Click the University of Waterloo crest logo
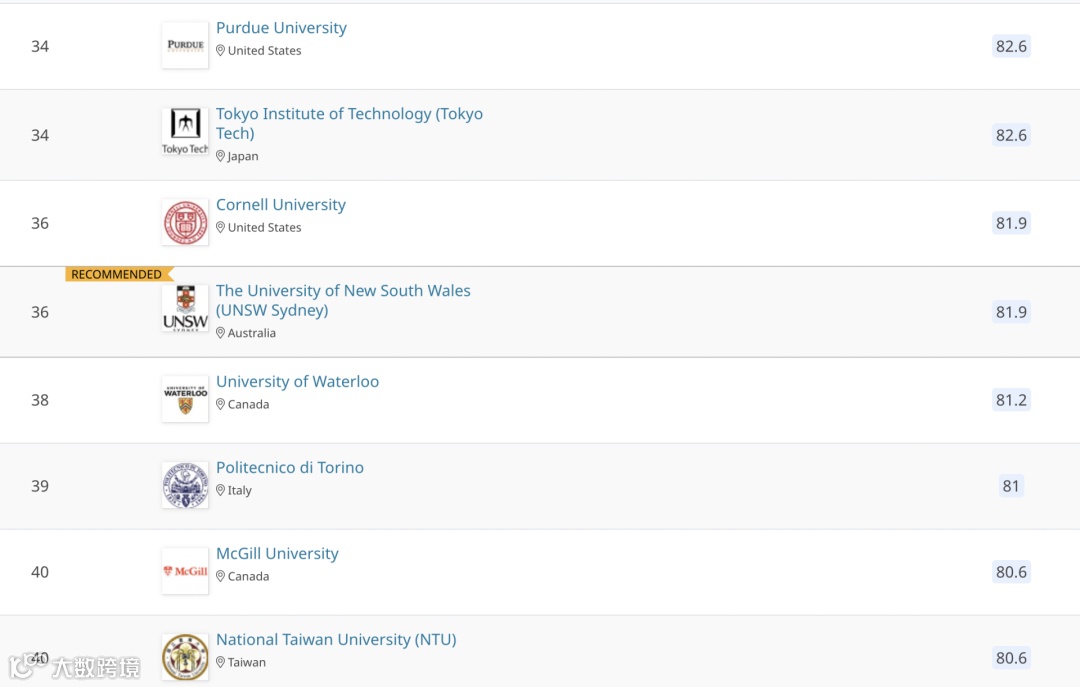1080x687 pixels. click(185, 399)
